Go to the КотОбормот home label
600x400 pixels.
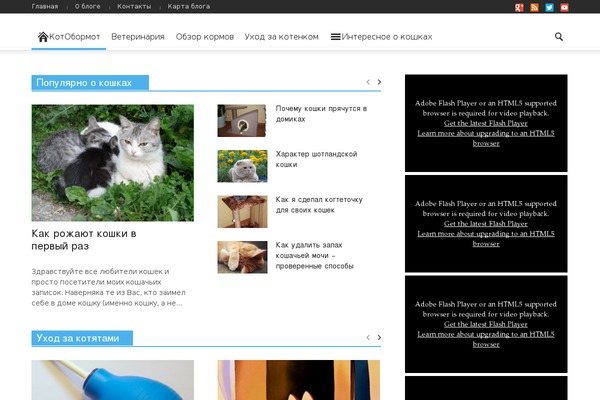[x=75, y=37]
